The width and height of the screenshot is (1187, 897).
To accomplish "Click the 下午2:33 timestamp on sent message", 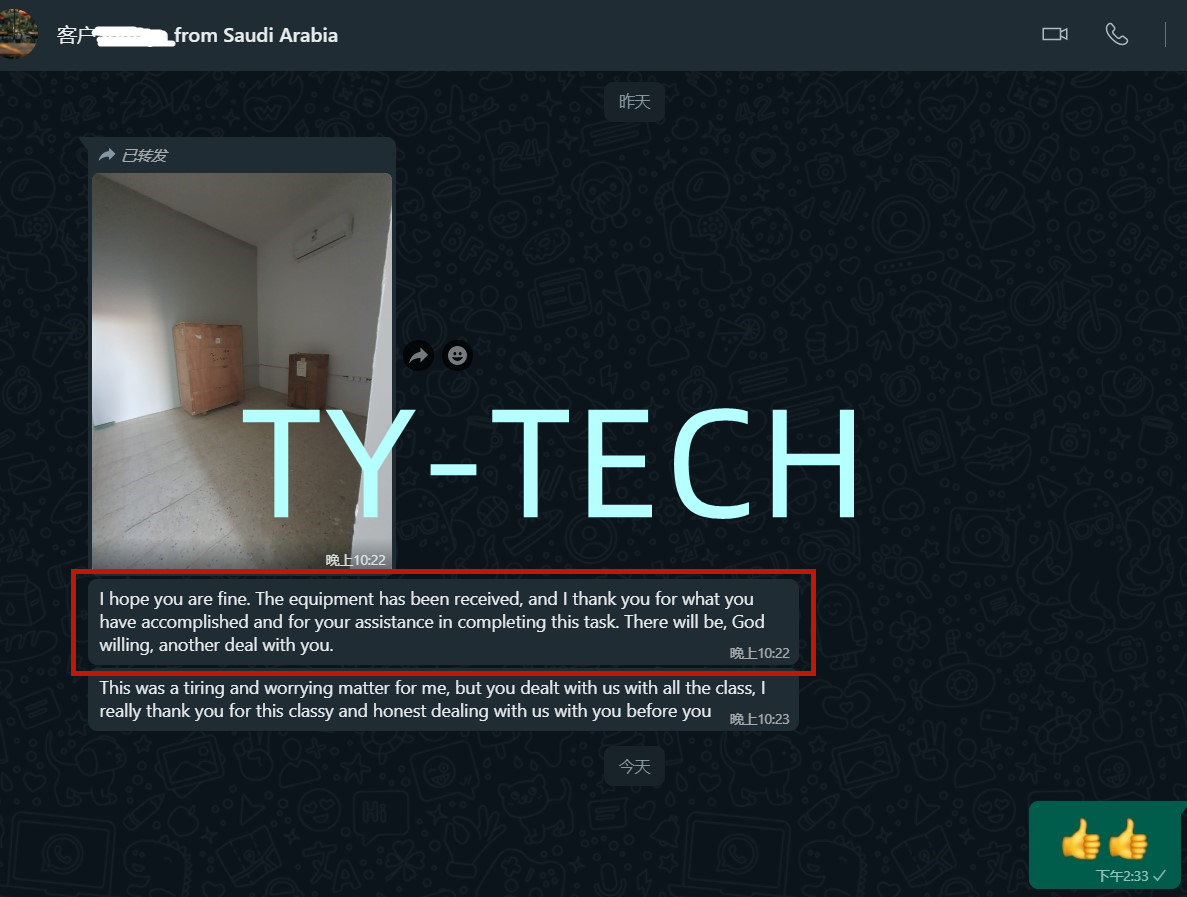I will click(x=1122, y=876).
